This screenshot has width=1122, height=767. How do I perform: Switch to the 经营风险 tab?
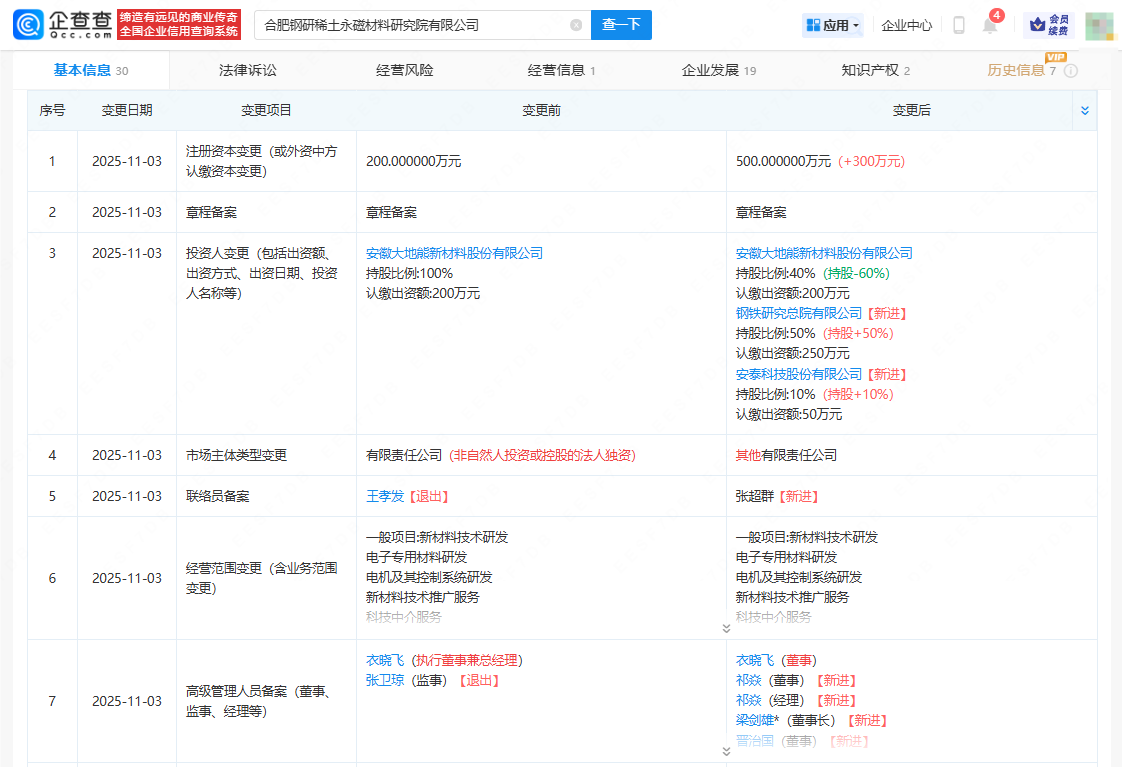coord(405,70)
